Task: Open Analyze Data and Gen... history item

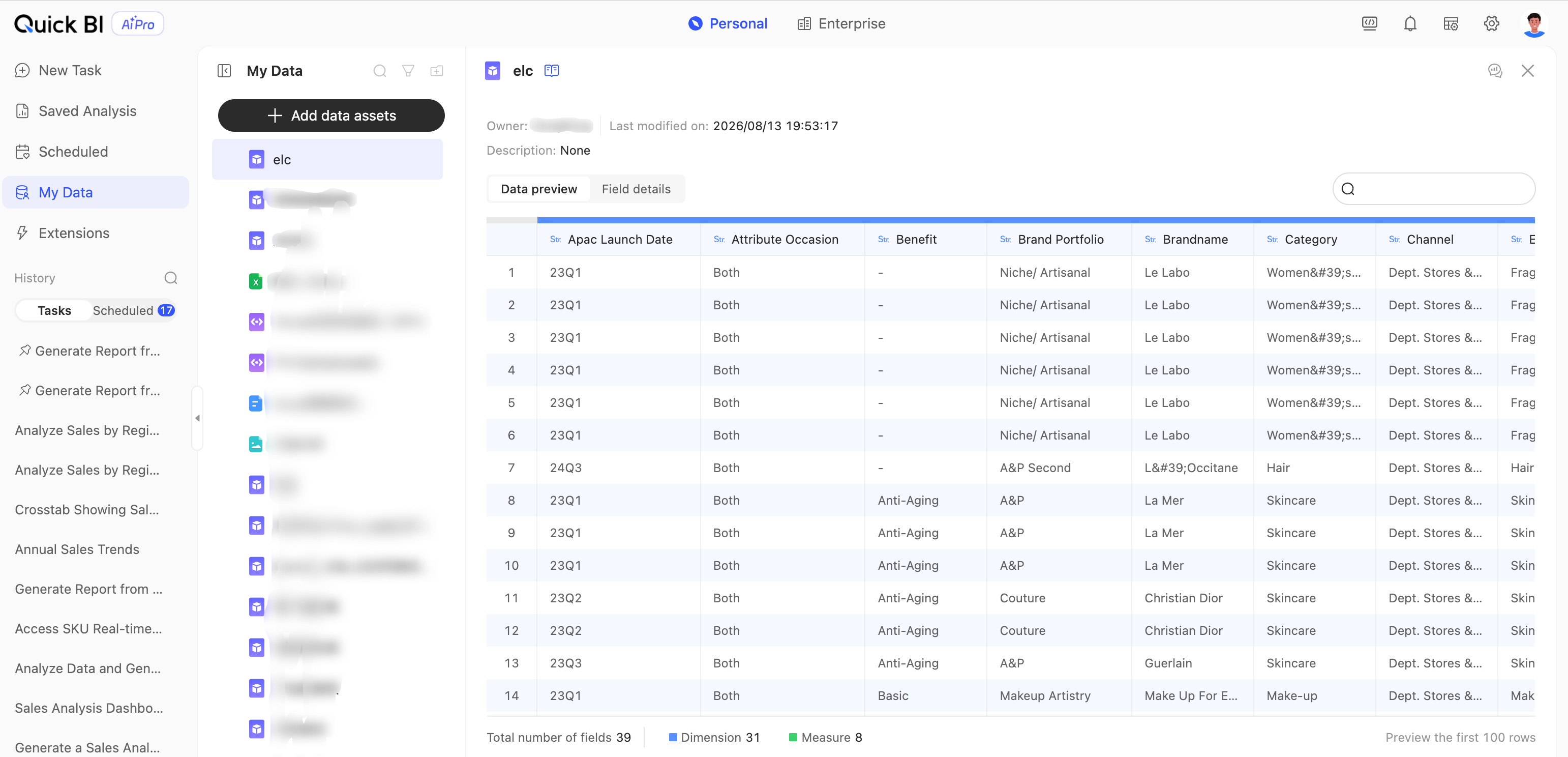Action: tap(88, 668)
